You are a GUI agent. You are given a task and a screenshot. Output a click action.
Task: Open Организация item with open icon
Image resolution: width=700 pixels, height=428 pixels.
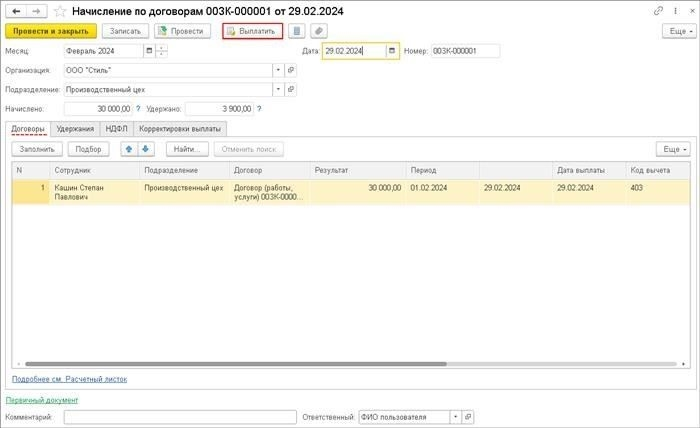coord(291,70)
